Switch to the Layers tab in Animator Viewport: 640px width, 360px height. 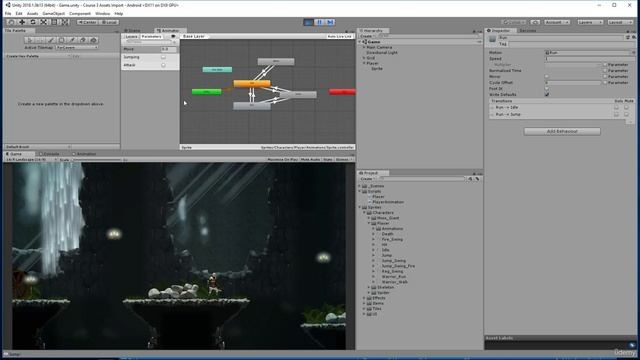point(131,36)
